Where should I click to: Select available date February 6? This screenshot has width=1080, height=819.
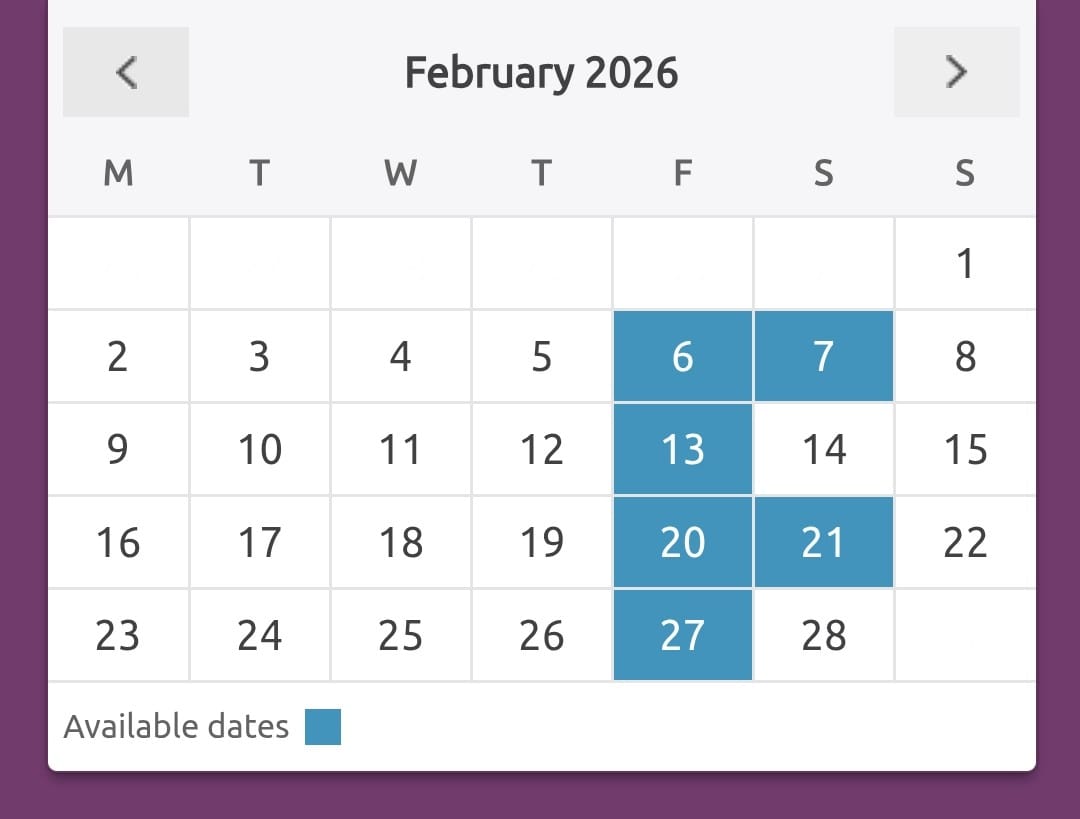coord(682,356)
